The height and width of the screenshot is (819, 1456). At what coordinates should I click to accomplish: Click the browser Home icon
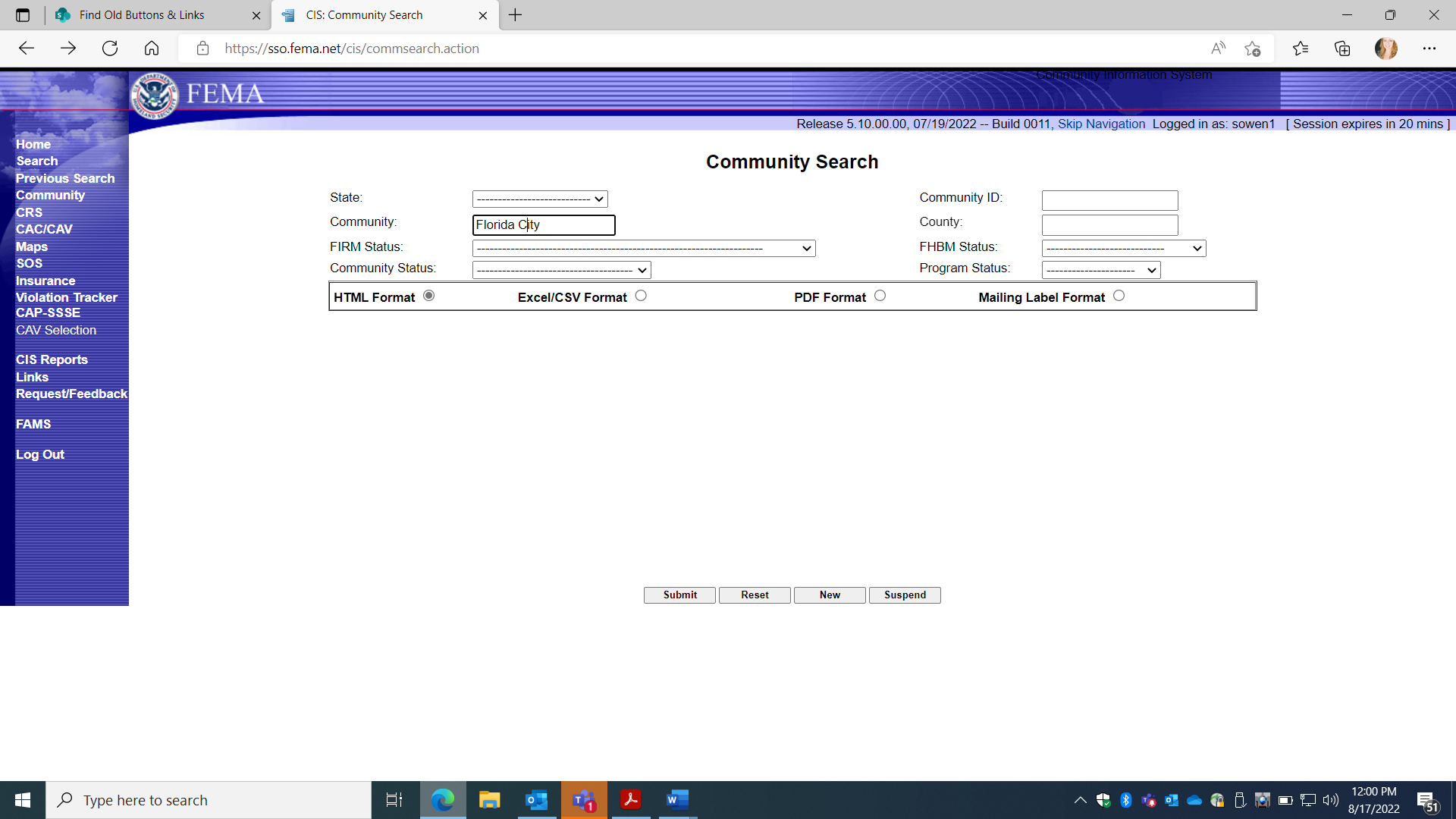[x=152, y=49]
